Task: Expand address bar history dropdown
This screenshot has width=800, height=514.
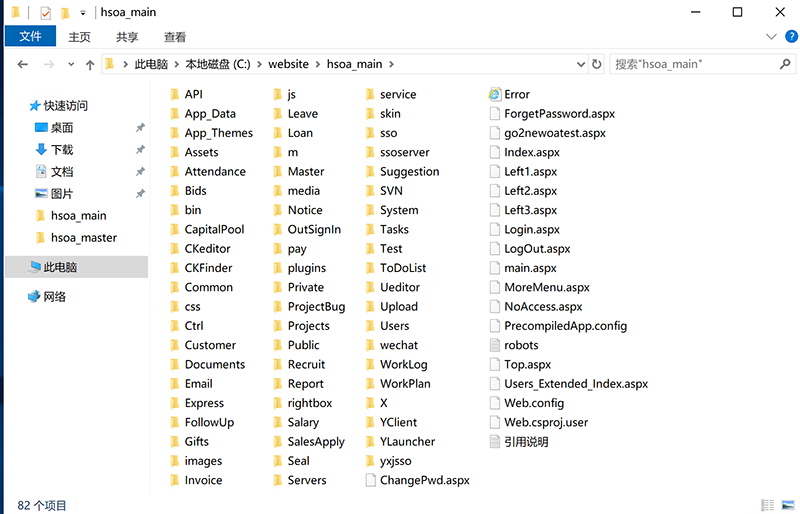Action: pyautogui.click(x=581, y=64)
